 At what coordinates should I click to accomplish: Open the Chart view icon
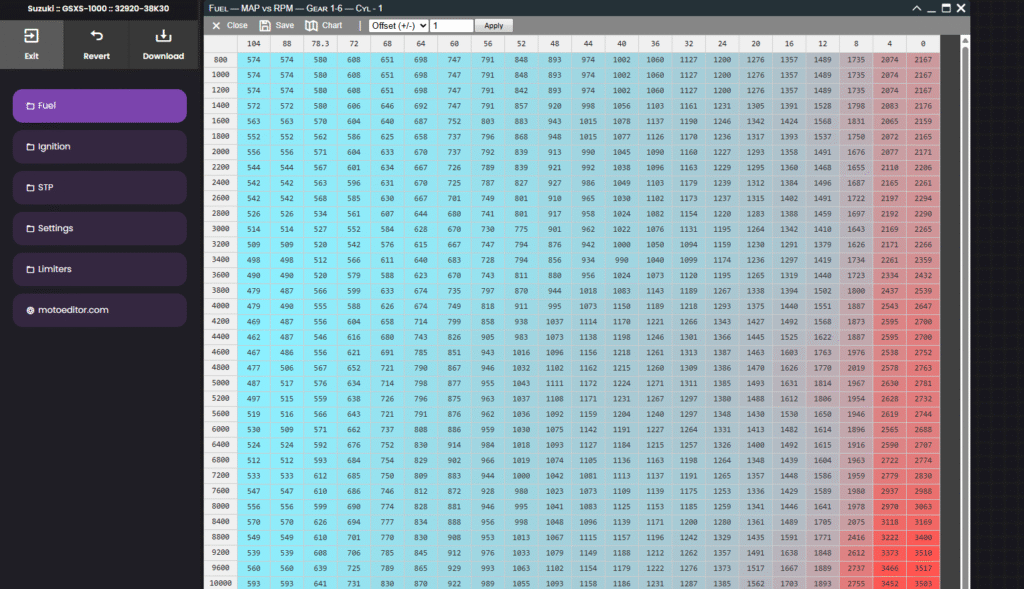pyautogui.click(x=312, y=25)
